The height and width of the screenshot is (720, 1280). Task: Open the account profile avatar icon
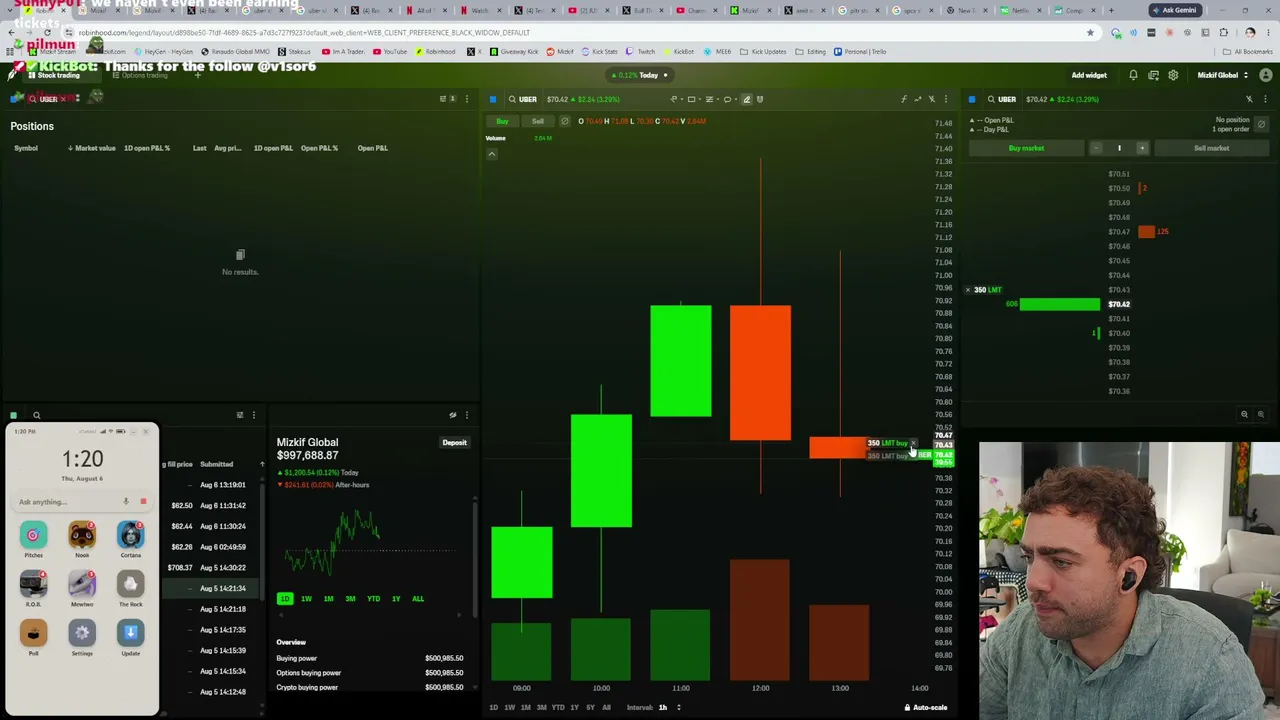(x=1266, y=75)
